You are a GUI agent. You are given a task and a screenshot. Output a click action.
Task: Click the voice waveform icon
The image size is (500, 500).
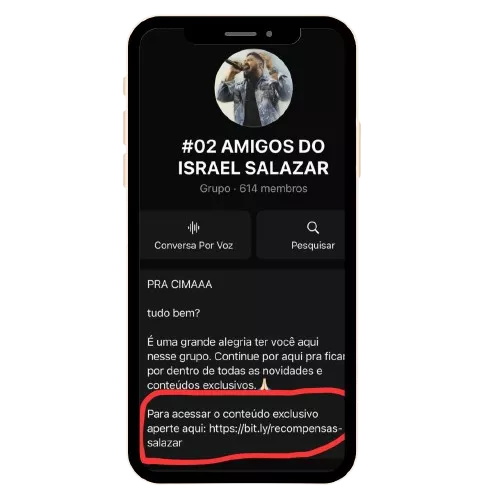tap(193, 228)
